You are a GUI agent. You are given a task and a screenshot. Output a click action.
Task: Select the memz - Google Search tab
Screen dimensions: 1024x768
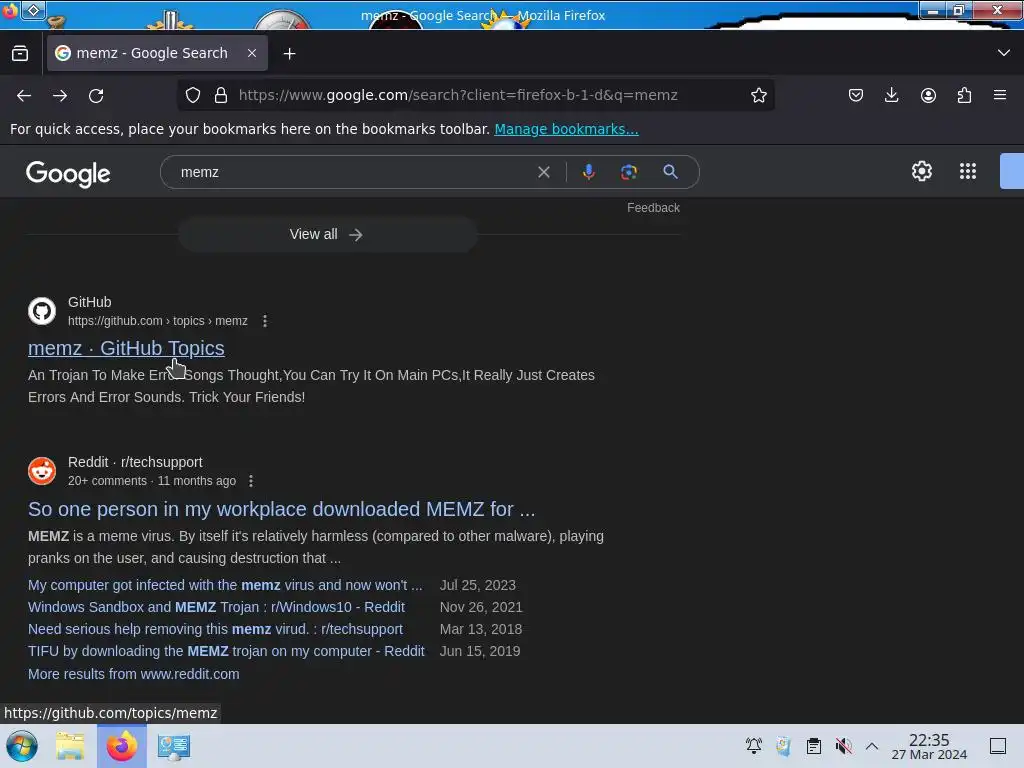point(157,53)
